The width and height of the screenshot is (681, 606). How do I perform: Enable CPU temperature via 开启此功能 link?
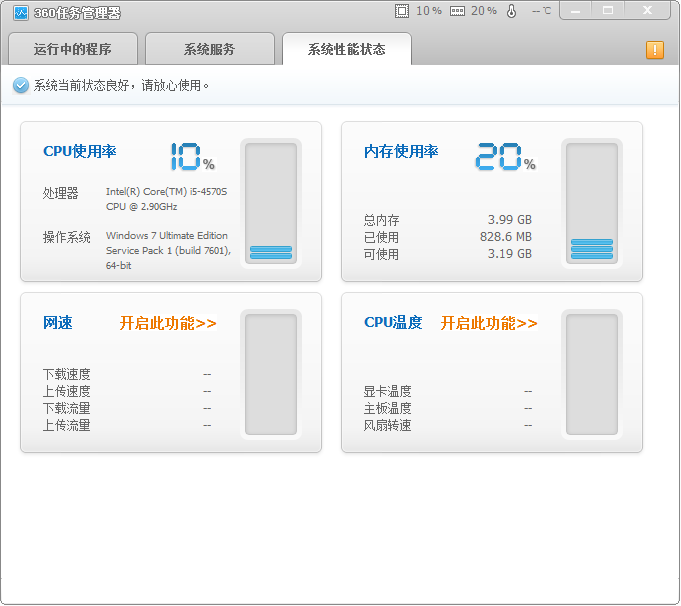pos(489,323)
